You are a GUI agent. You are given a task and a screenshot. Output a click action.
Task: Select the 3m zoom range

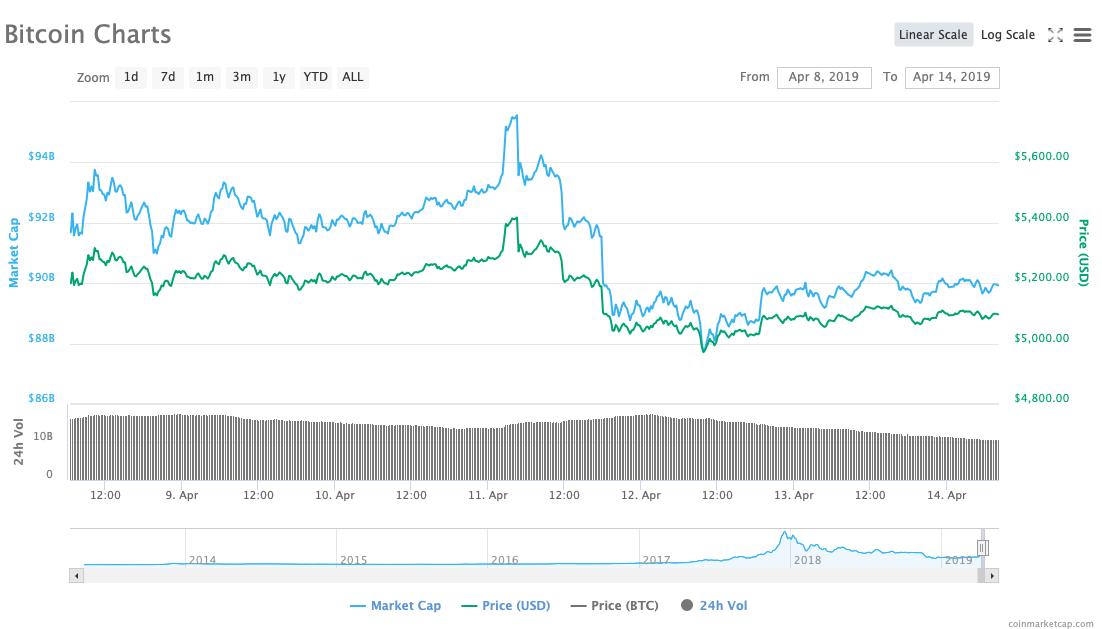241,77
